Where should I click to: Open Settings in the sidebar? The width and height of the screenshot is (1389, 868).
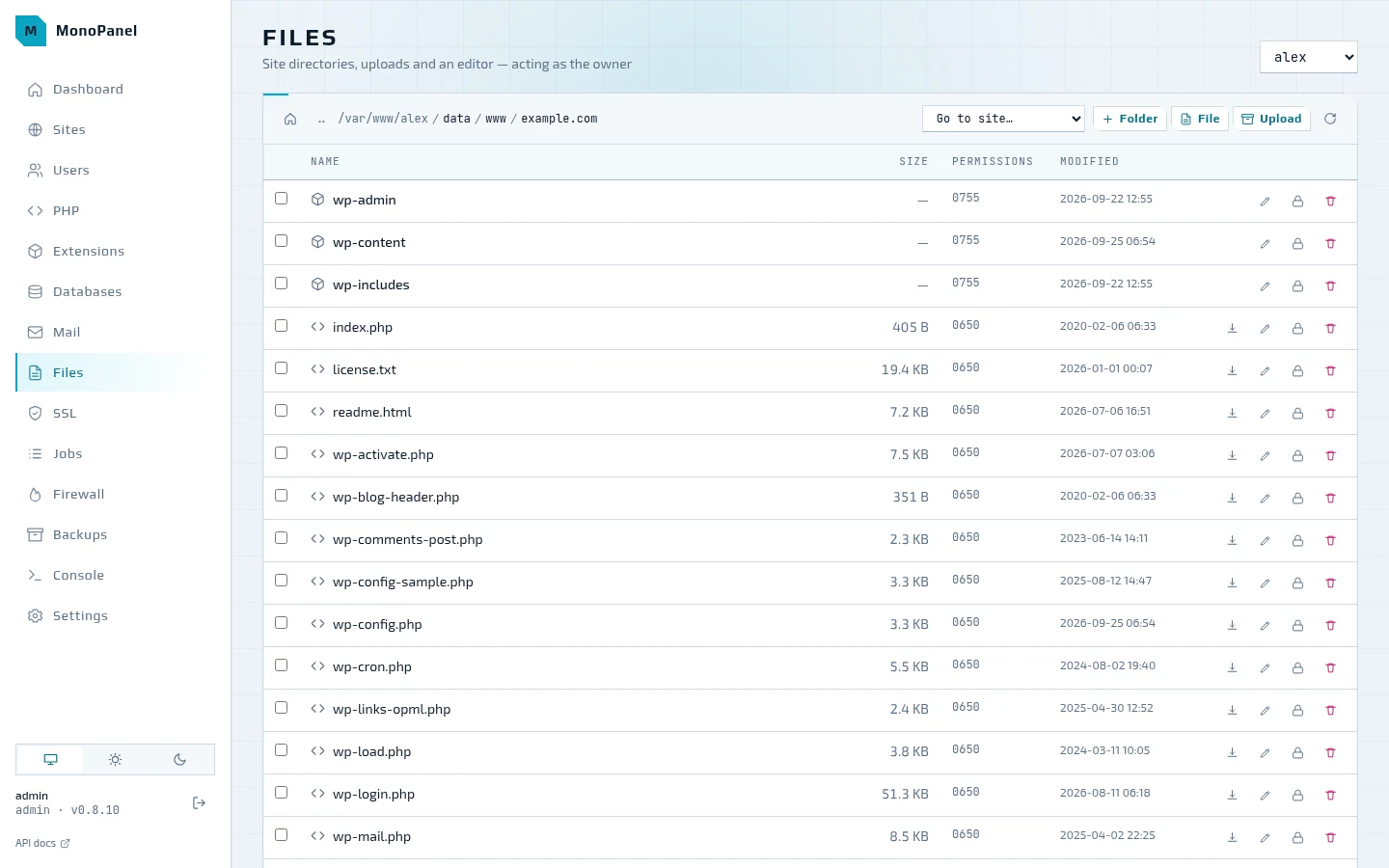coord(116,615)
